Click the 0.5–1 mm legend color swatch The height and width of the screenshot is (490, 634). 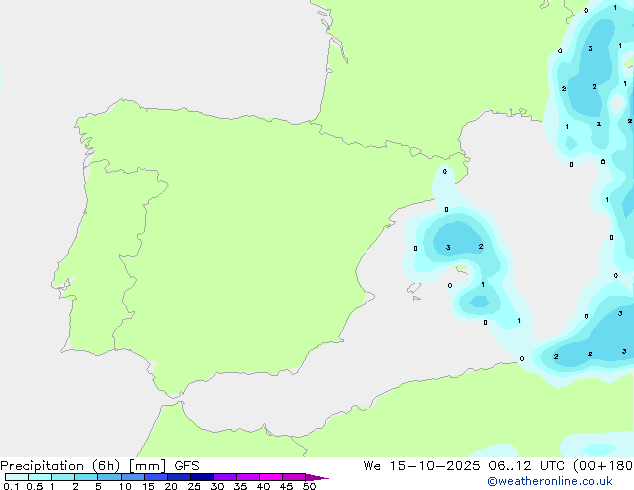40,477
